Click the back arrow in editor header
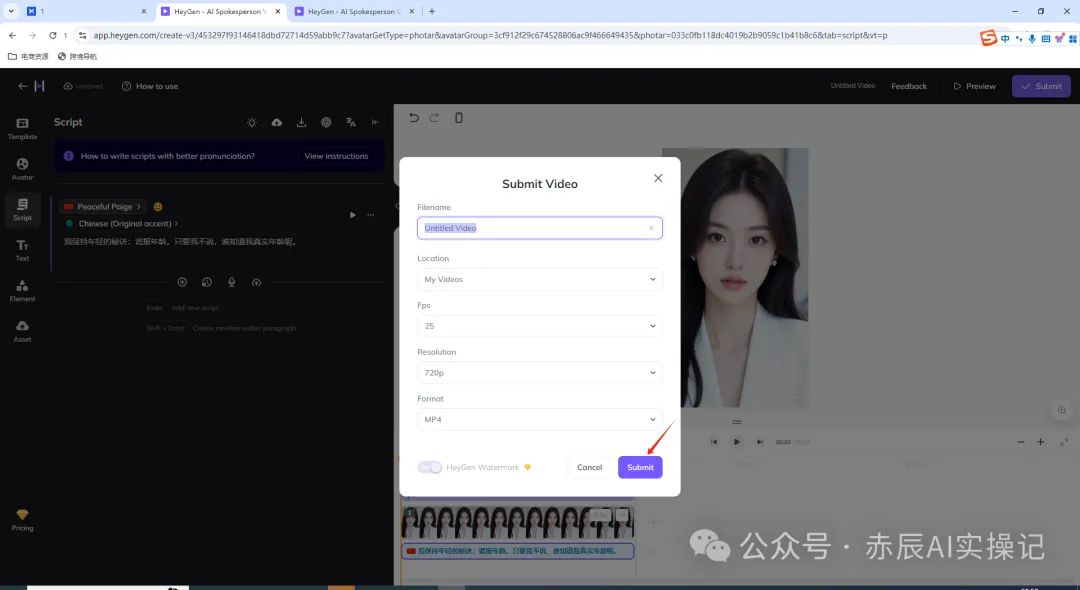1080x590 pixels. 23,86
